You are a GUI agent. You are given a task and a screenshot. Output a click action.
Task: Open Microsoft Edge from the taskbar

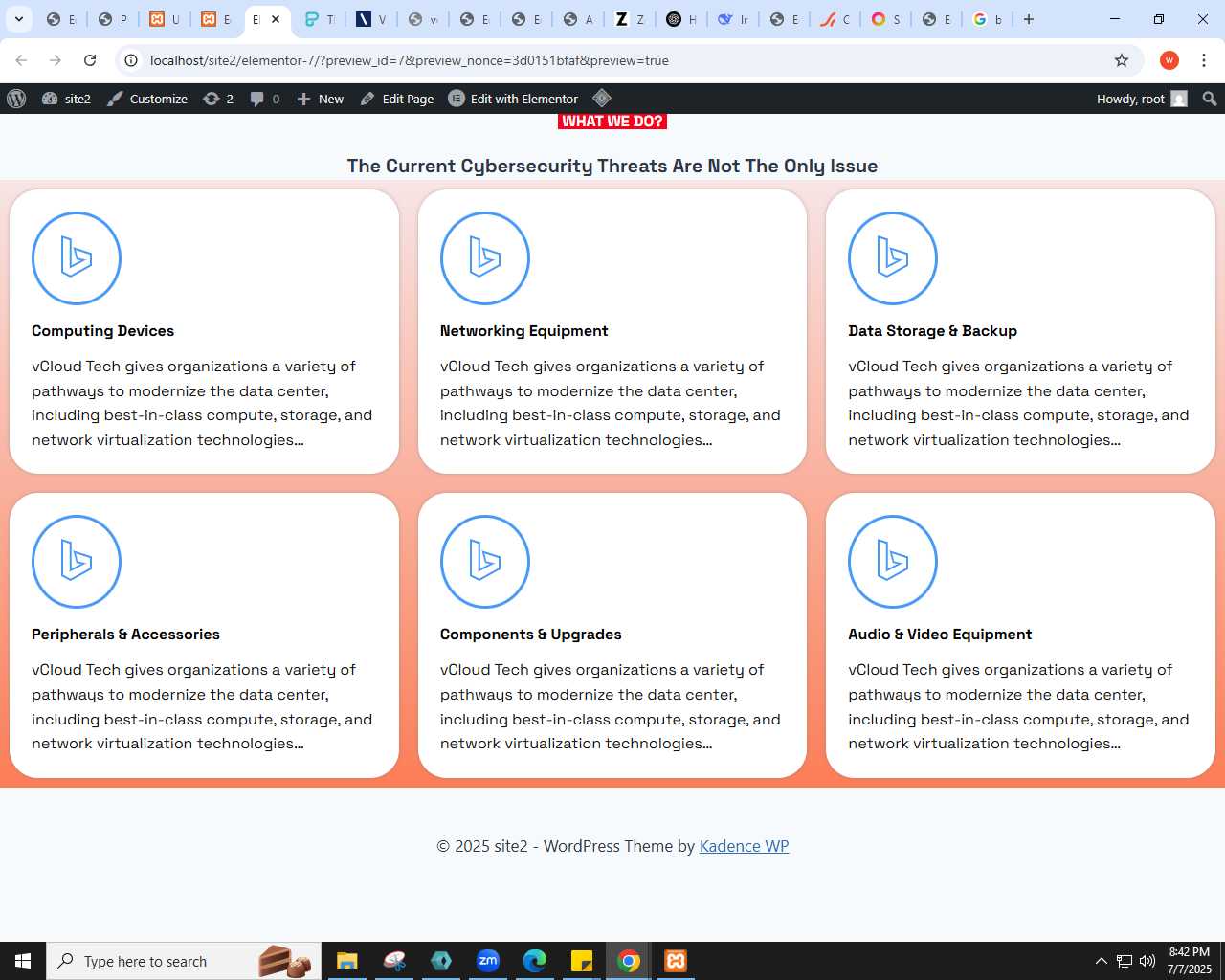535,961
